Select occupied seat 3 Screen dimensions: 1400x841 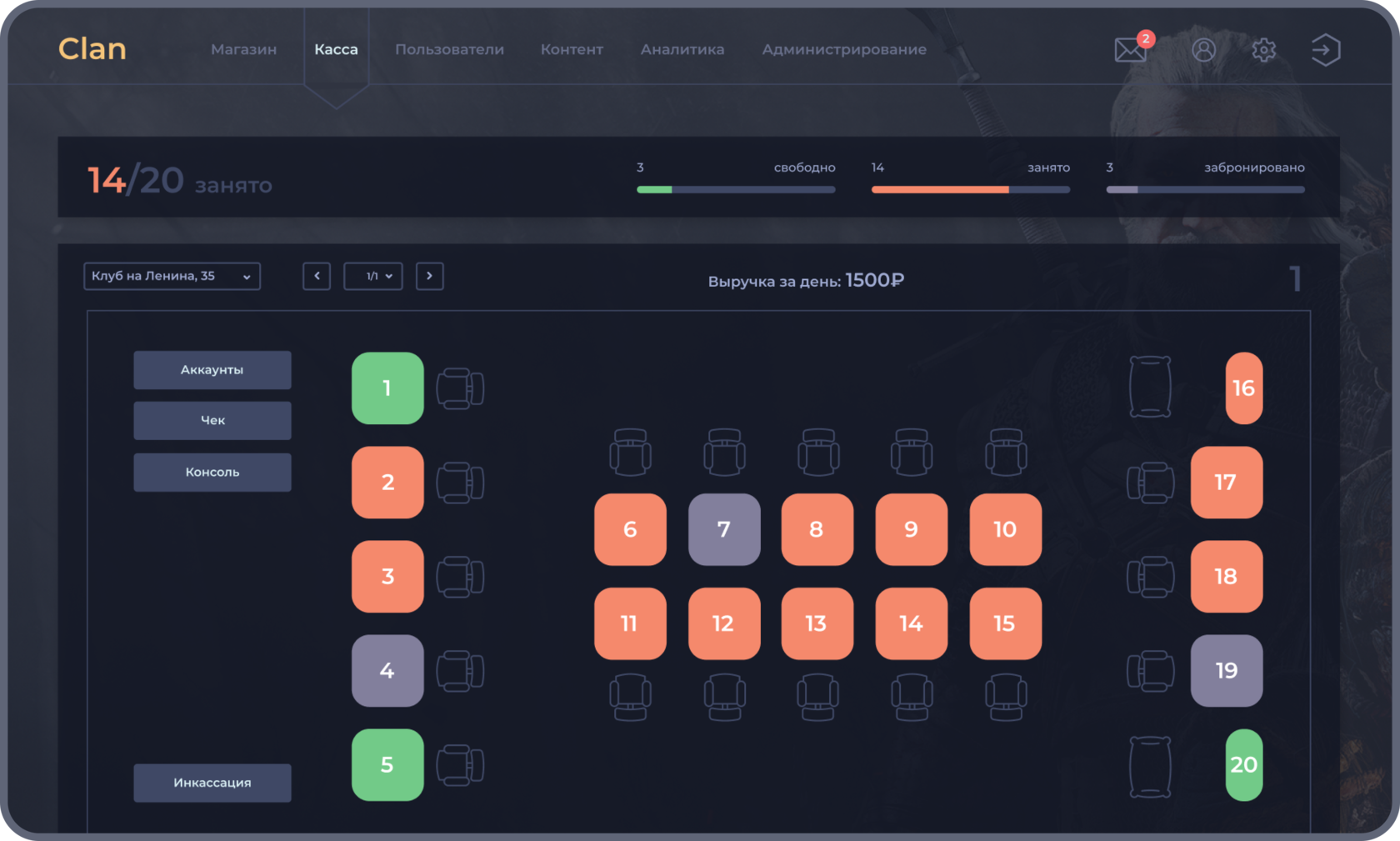(387, 577)
